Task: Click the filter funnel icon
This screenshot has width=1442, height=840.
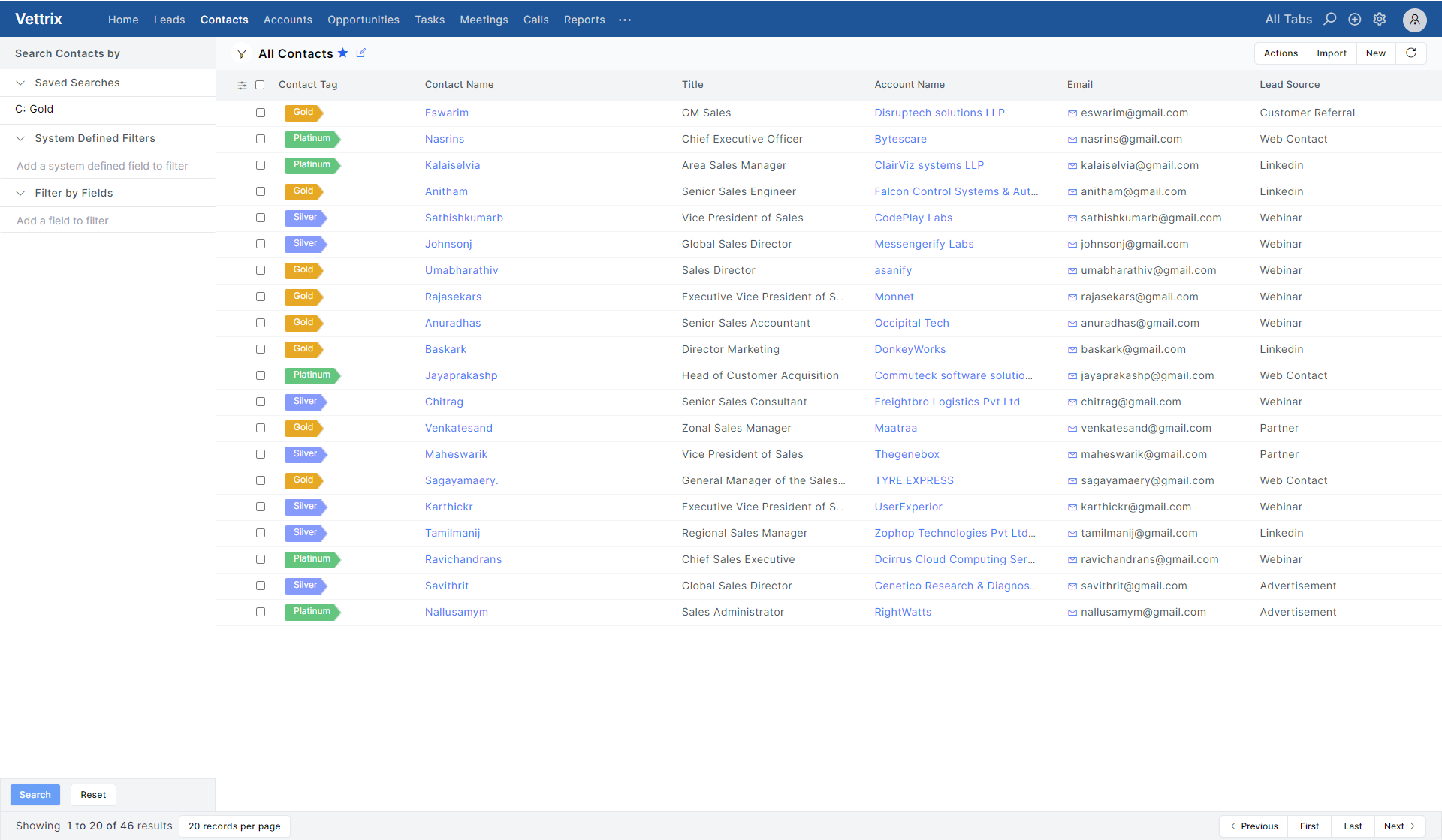Action: (x=242, y=53)
